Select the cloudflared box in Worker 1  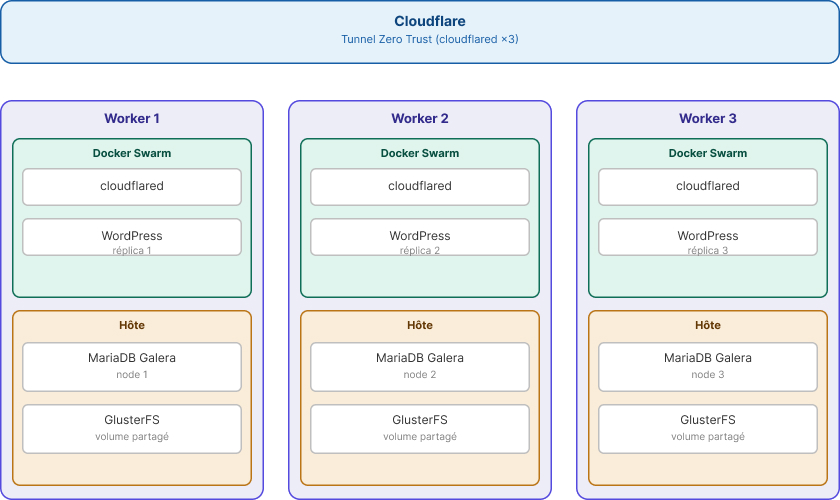[x=132, y=186]
